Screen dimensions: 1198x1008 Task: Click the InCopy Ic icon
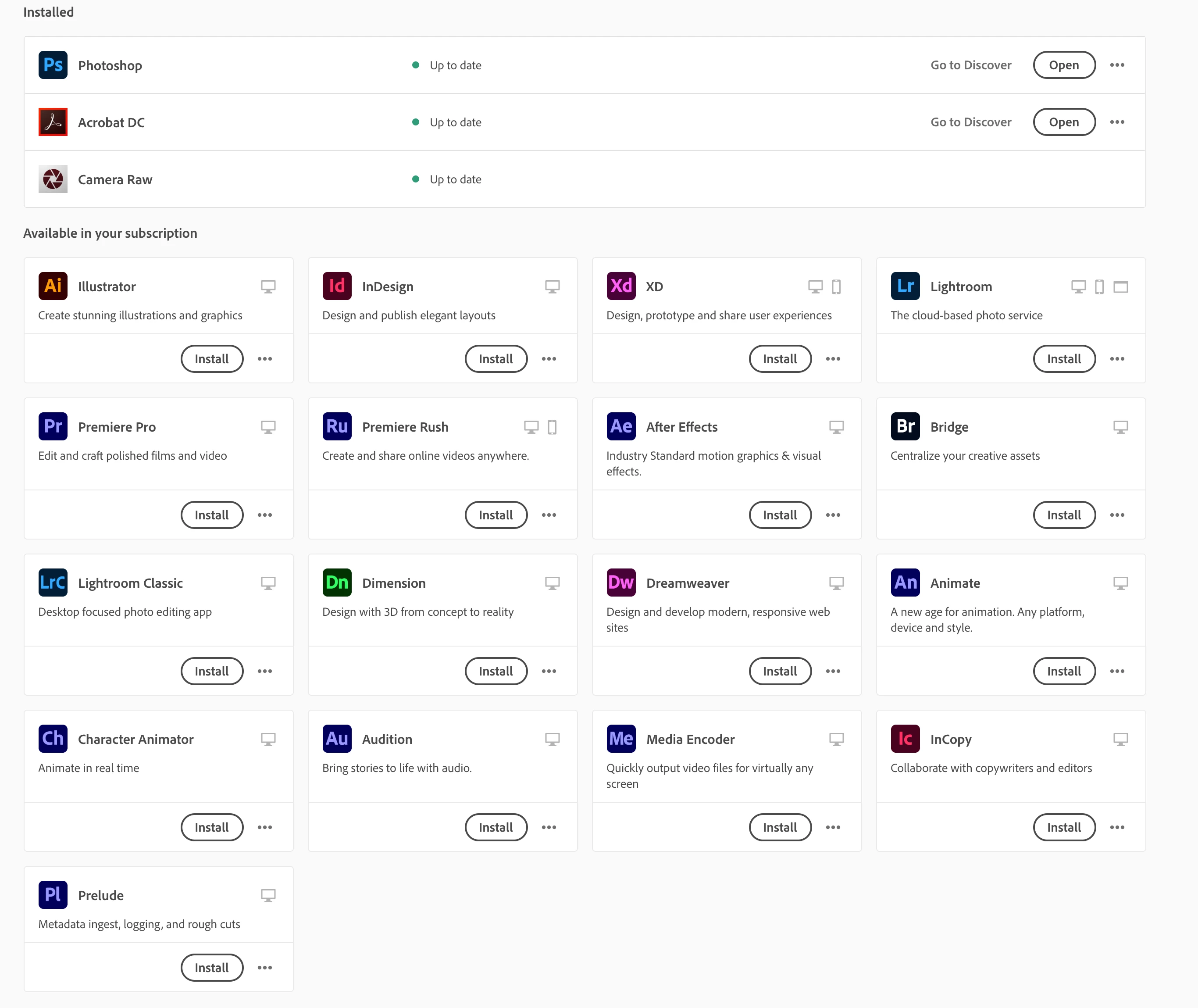(x=905, y=738)
